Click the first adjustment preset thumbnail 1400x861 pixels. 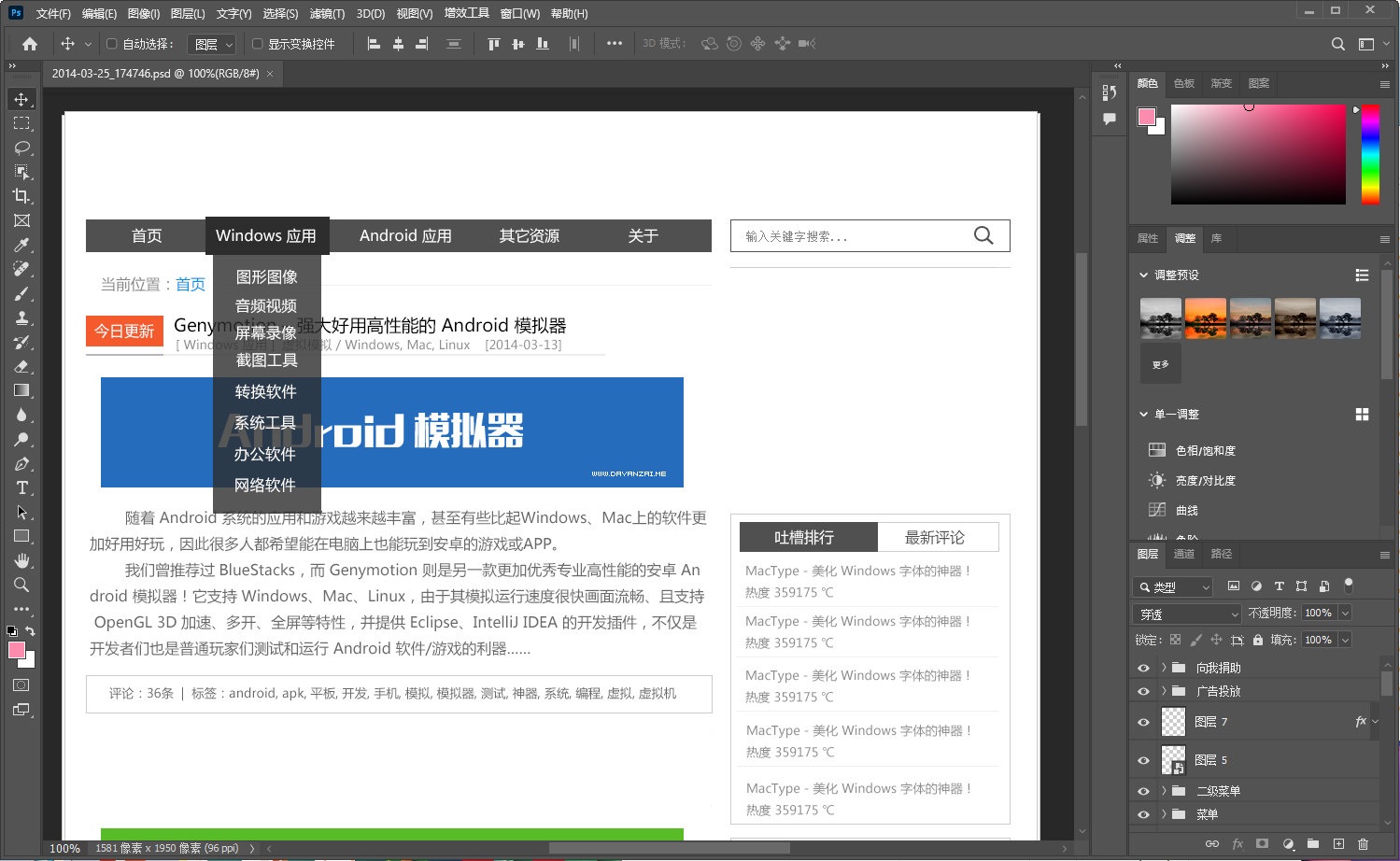(1160, 318)
